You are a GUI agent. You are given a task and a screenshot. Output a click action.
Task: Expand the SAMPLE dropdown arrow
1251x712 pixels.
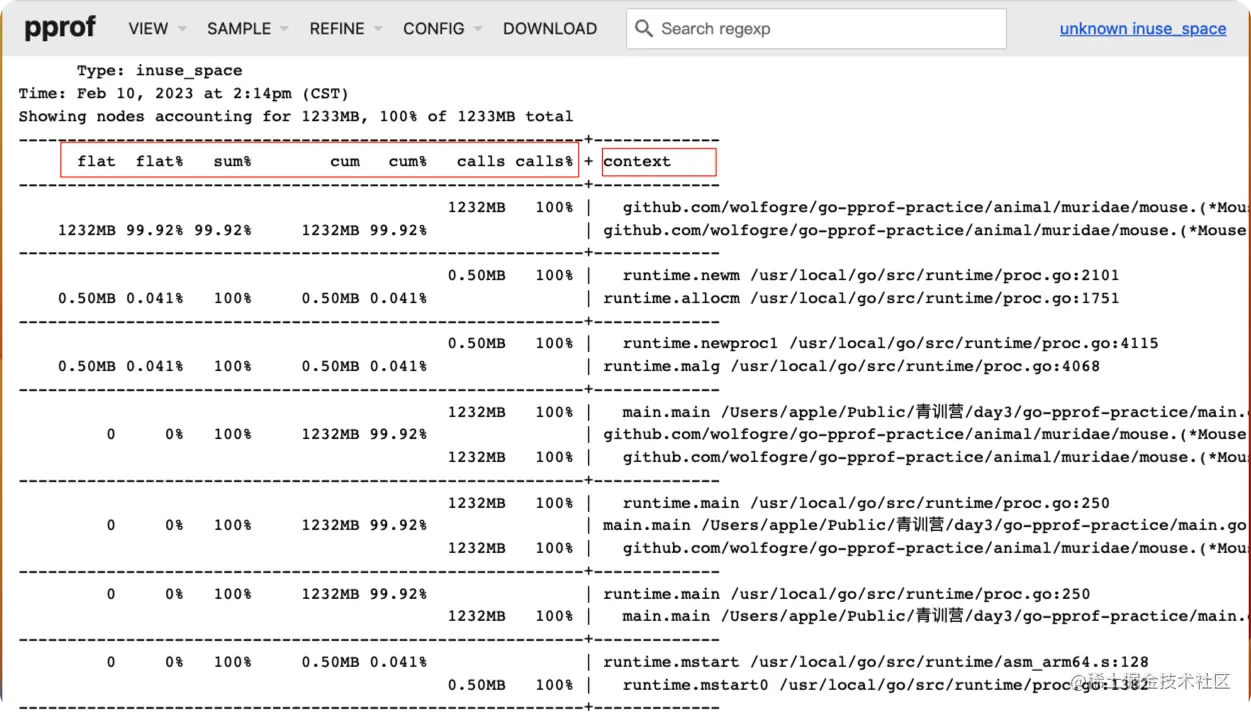click(284, 29)
